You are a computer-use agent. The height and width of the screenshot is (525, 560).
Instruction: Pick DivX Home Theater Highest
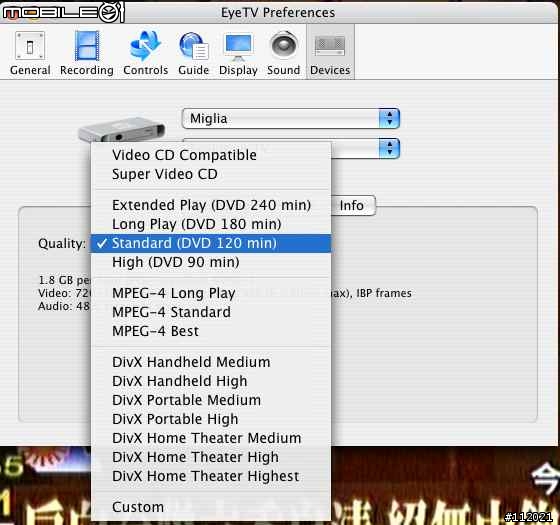click(211, 476)
